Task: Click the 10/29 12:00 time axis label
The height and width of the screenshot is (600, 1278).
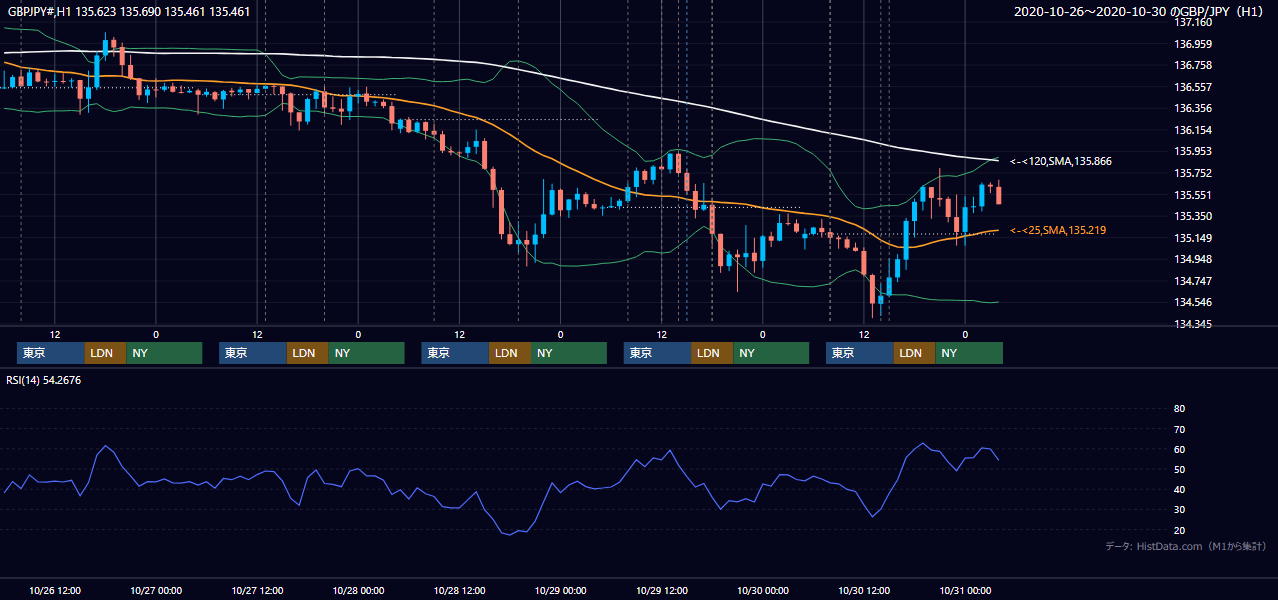Action: pyautogui.click(x=661, y=591)
